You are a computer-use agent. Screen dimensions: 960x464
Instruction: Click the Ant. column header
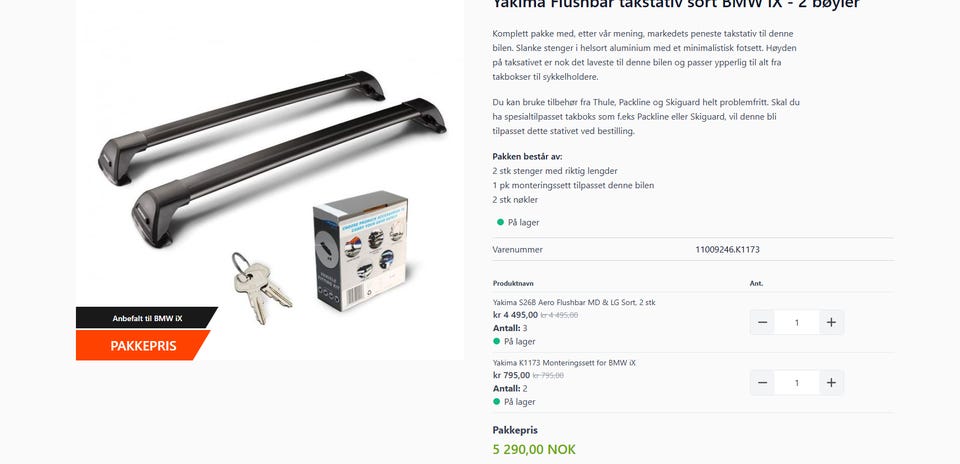pos(756,283)
